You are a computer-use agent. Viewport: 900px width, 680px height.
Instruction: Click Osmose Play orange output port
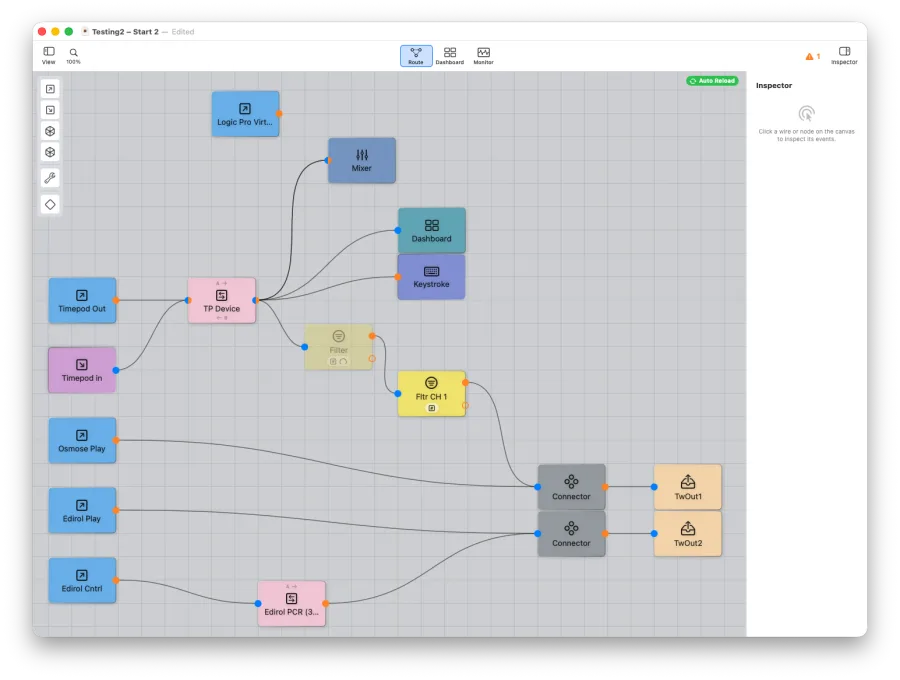[x=116, y=440]
